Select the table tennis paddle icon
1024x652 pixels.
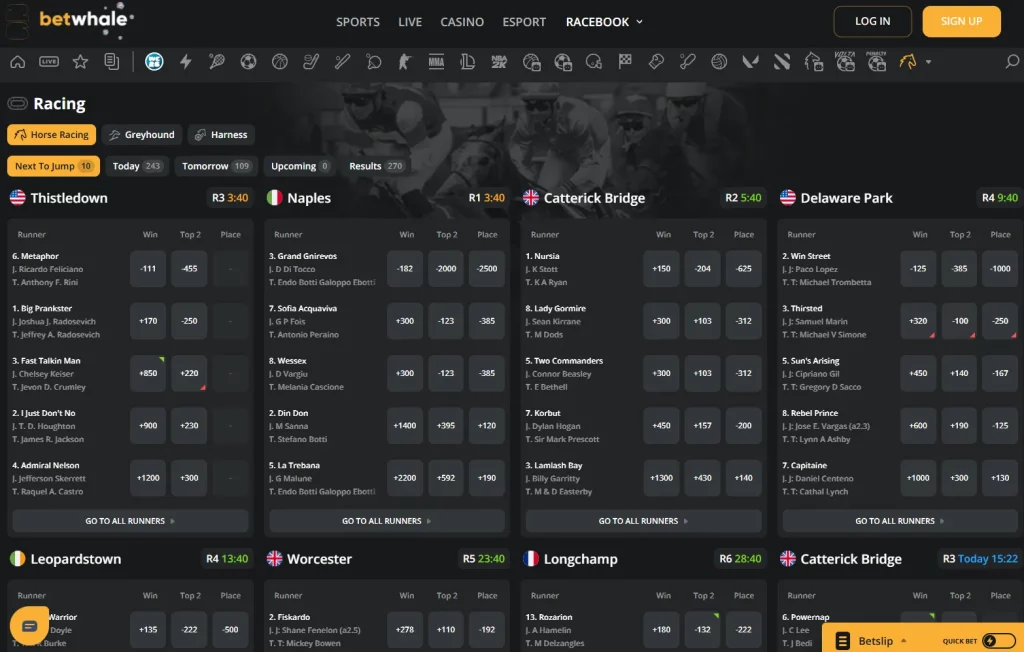[374, 61]
